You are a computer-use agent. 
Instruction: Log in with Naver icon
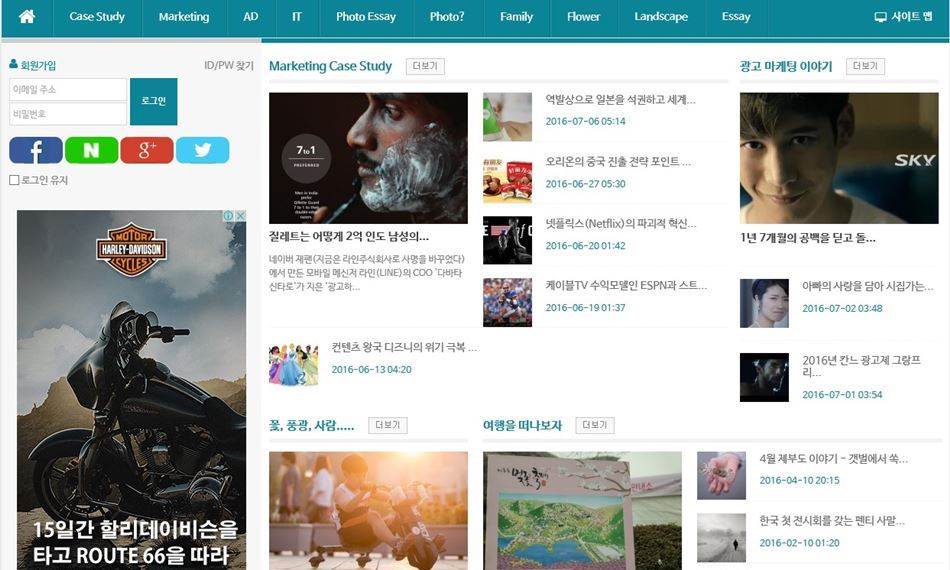coord(91,150)
